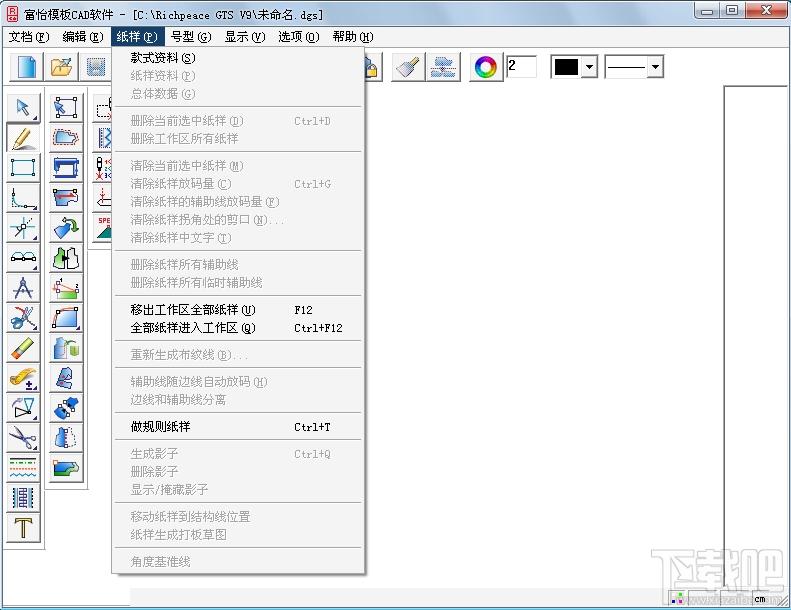Click the greyed 重新生成布纹线(B) entry
The width and height of the screenshot is (791, 610).
click(238, 355)
